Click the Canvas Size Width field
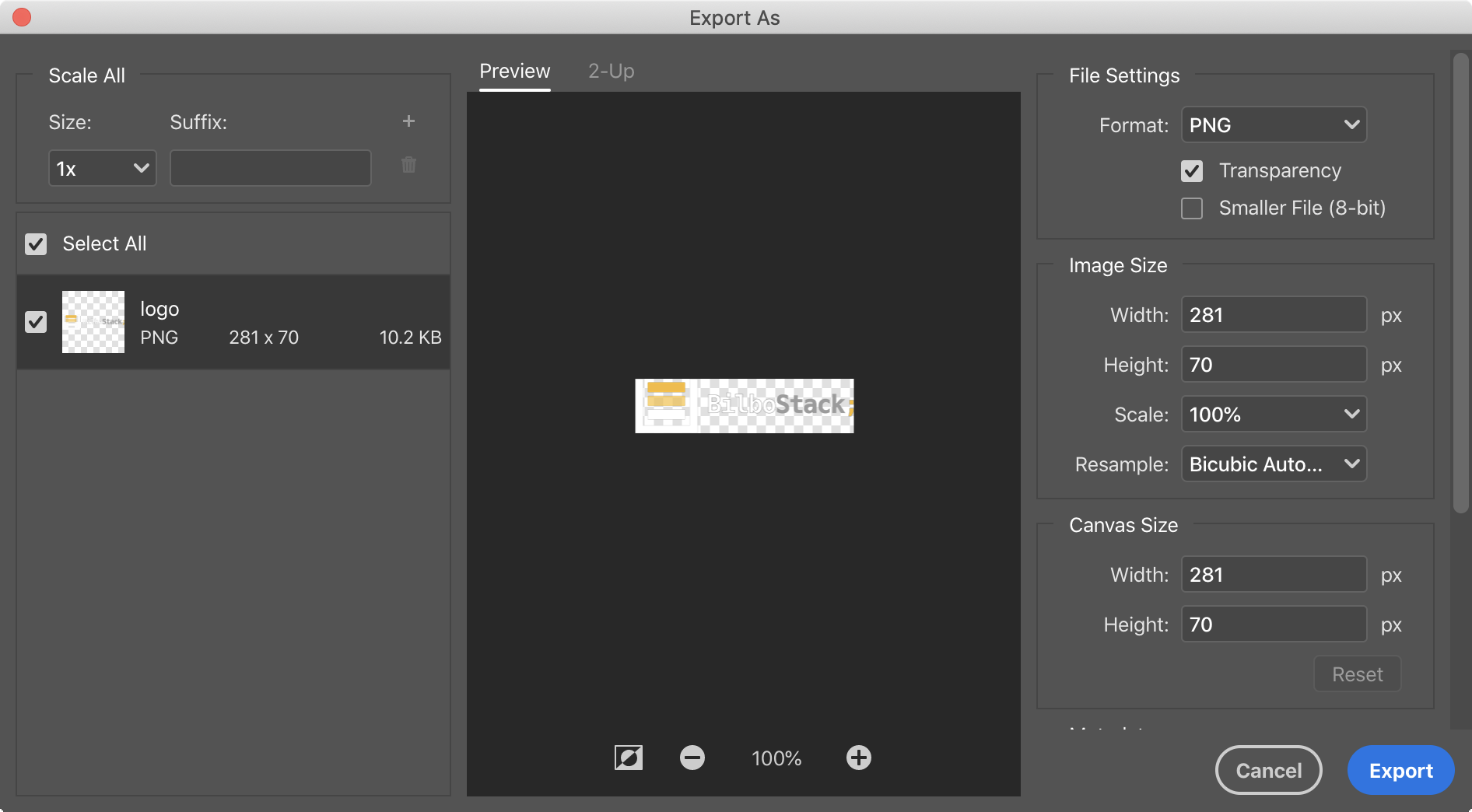The height and width of the screenshot is (812, 1472). coord(1274,574)
